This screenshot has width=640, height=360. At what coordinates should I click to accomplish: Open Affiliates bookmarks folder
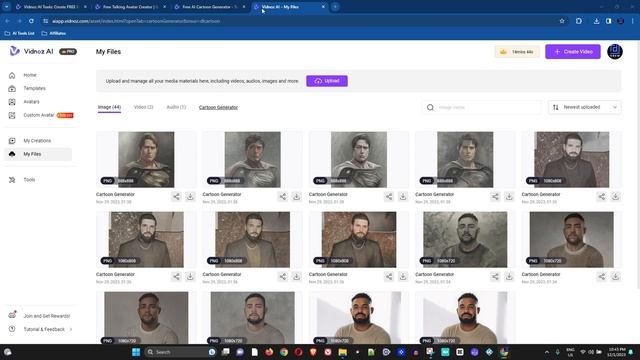tap(53, 33)
